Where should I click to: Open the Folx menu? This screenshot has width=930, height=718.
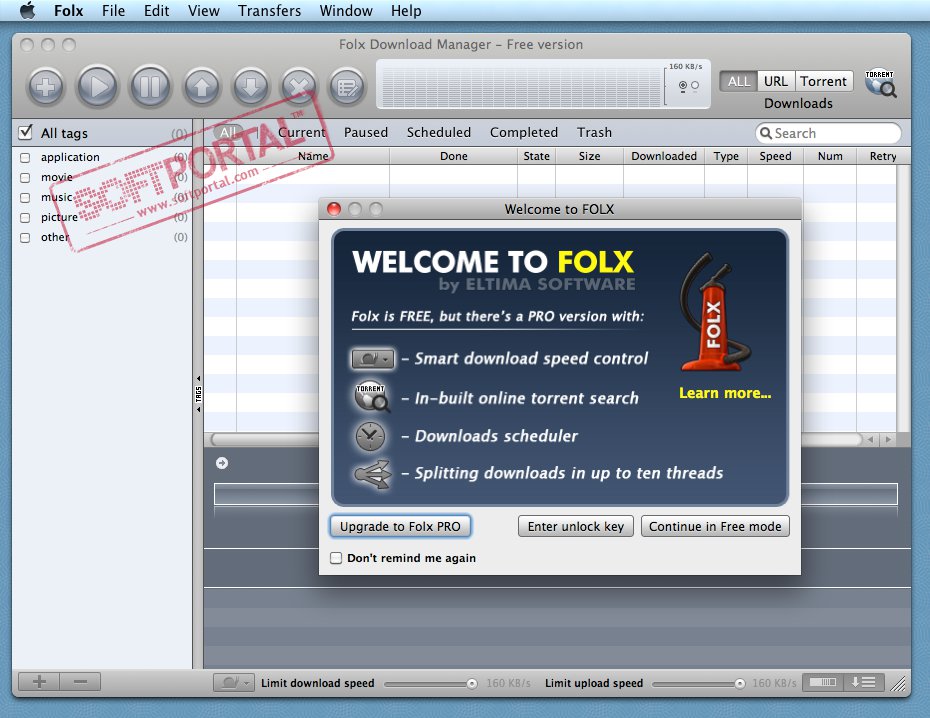coord(68,11)
